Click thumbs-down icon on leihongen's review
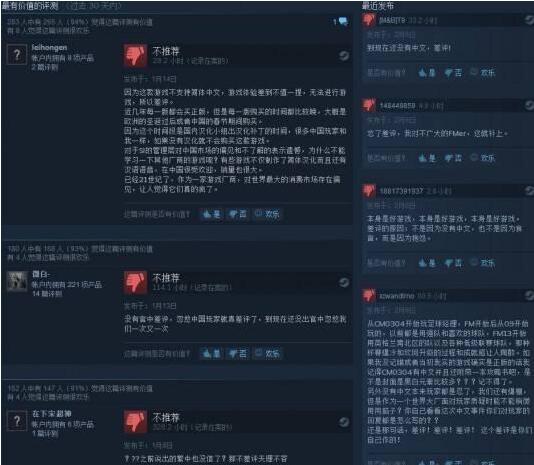Image resolution: width=534 pixels, height=465 pixels. pos(135,56)
